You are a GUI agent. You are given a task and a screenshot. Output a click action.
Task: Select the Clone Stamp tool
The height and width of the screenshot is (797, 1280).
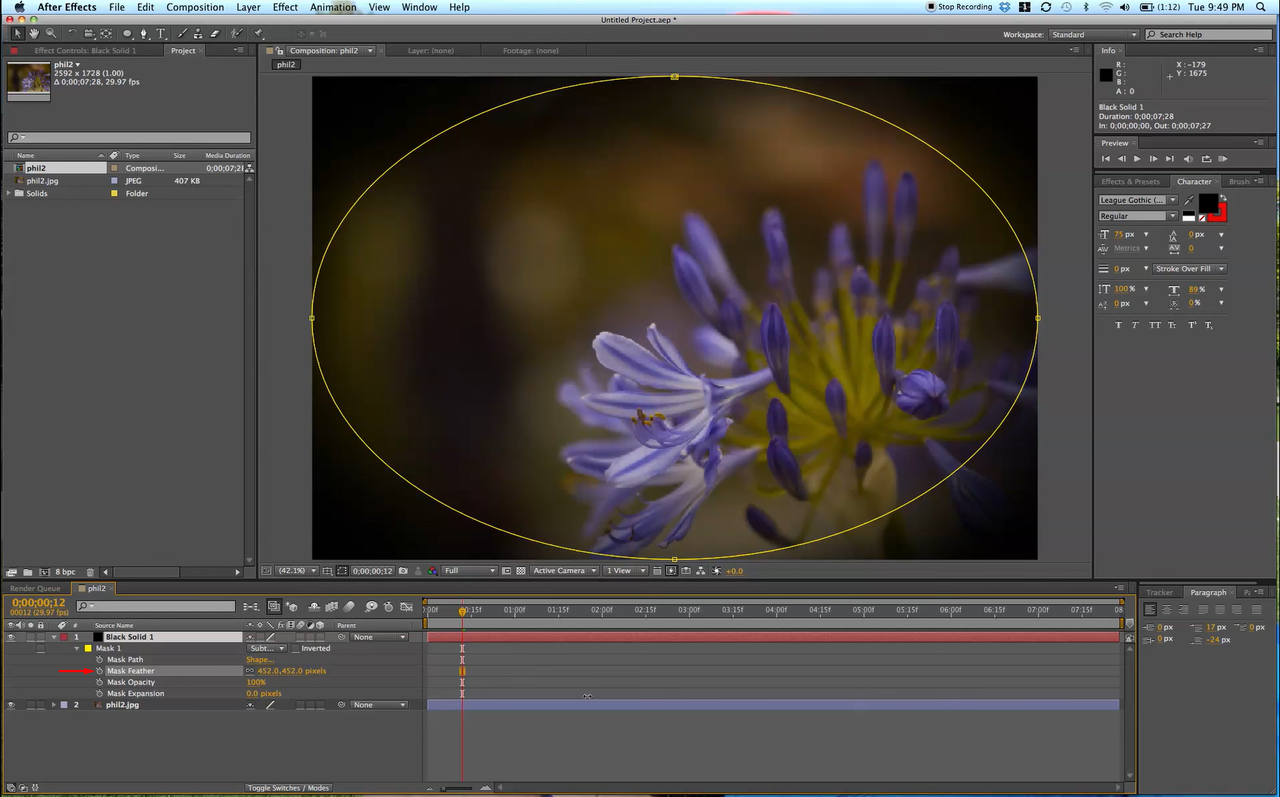tap(197, 33)
